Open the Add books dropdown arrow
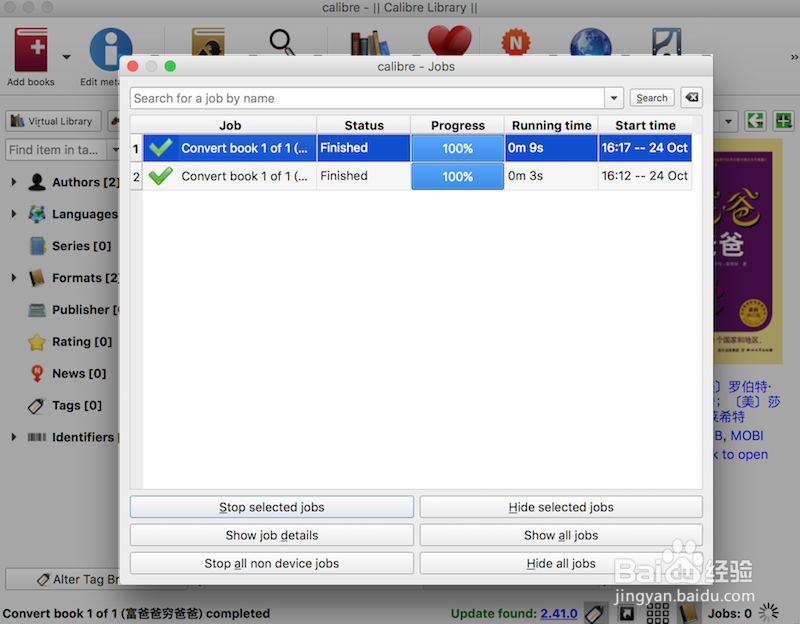This screenshot has width=800, height=624. [x=67, y=57]
